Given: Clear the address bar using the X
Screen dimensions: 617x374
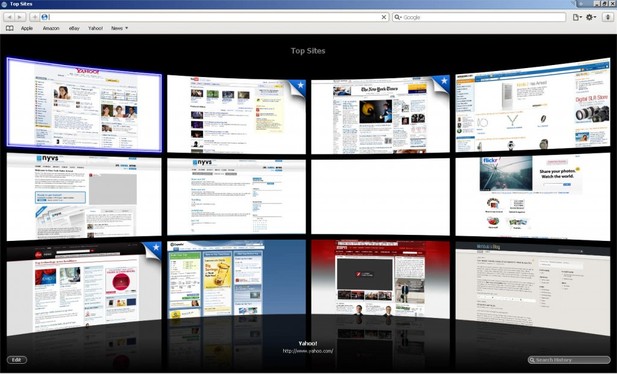Looking at the screenshot, I should (x=384, y=17).
